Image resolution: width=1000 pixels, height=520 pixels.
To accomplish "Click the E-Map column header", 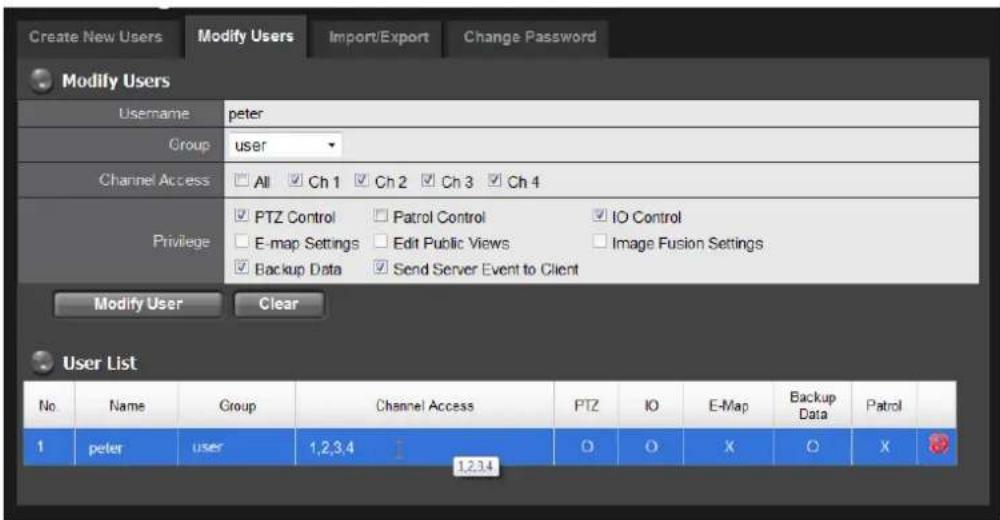I will (728, 406).
